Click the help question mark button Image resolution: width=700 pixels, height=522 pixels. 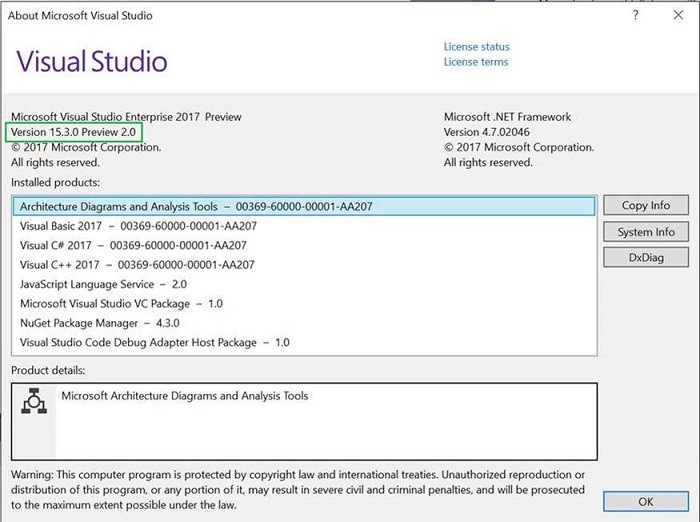[635, 15]
